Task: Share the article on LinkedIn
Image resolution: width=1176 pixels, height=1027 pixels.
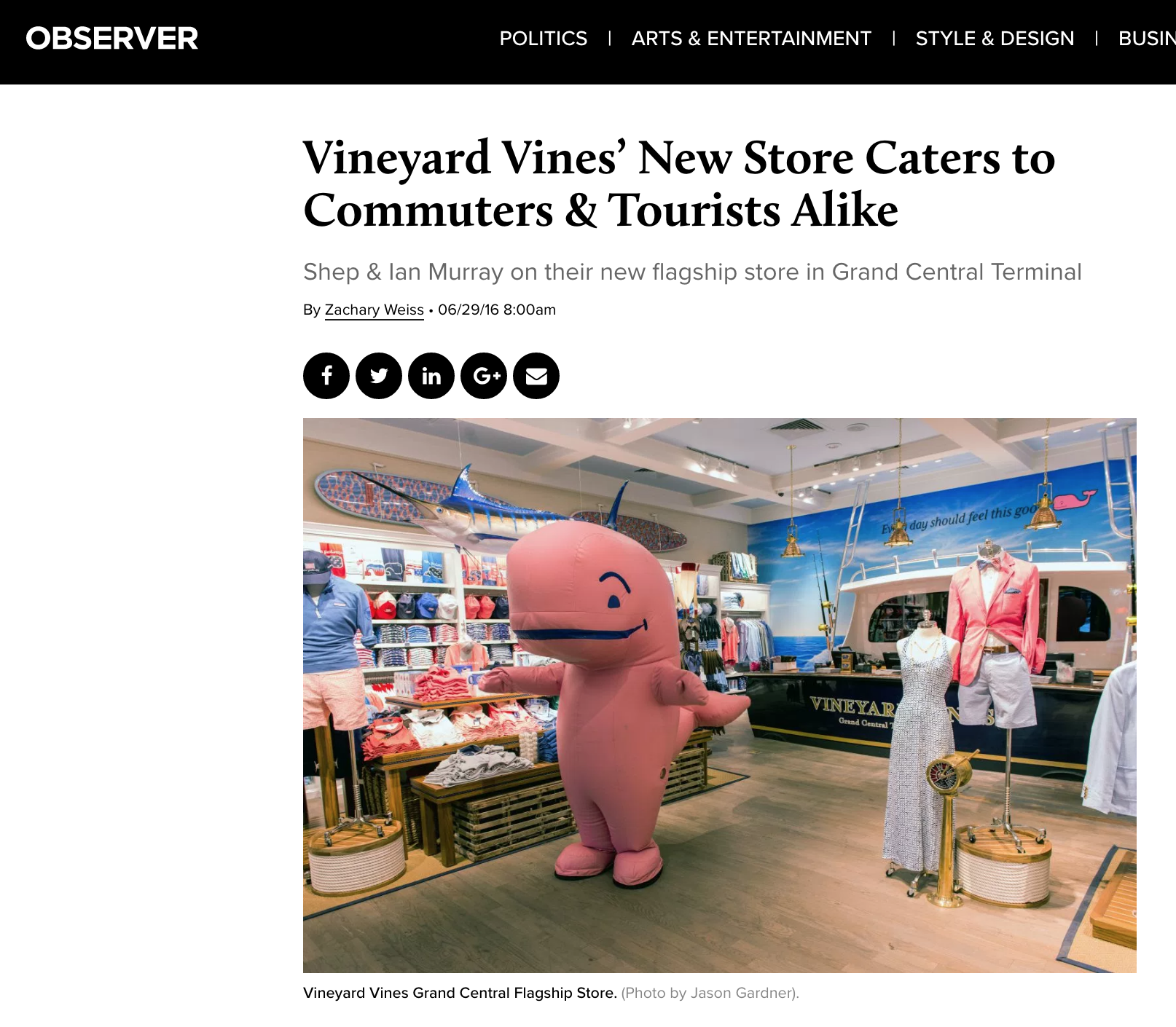Action: coord(431,376)
